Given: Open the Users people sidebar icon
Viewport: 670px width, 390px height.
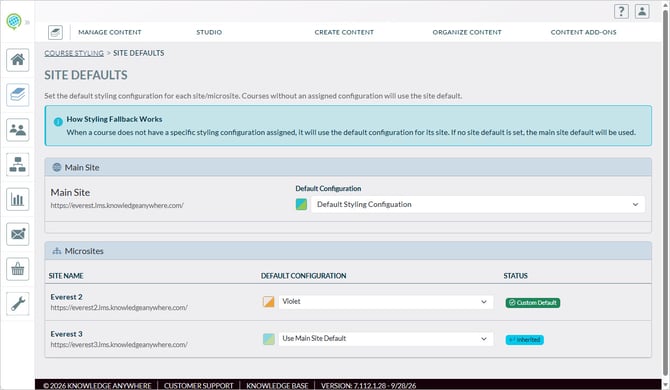Looking at the screenshot, I should [x=18, y=129].
